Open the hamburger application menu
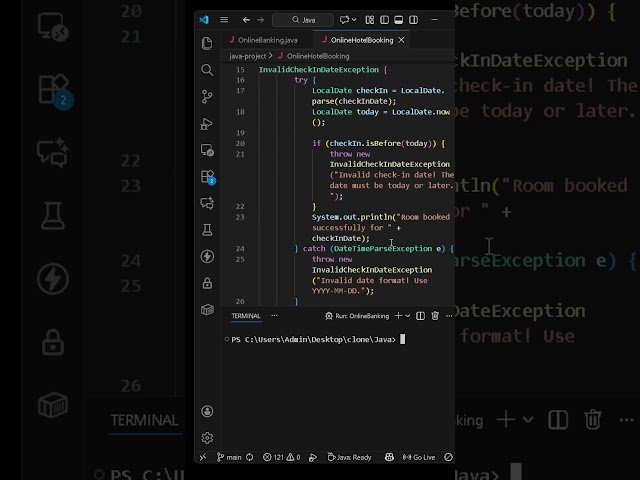640x480 pixels. click(224, 19)
